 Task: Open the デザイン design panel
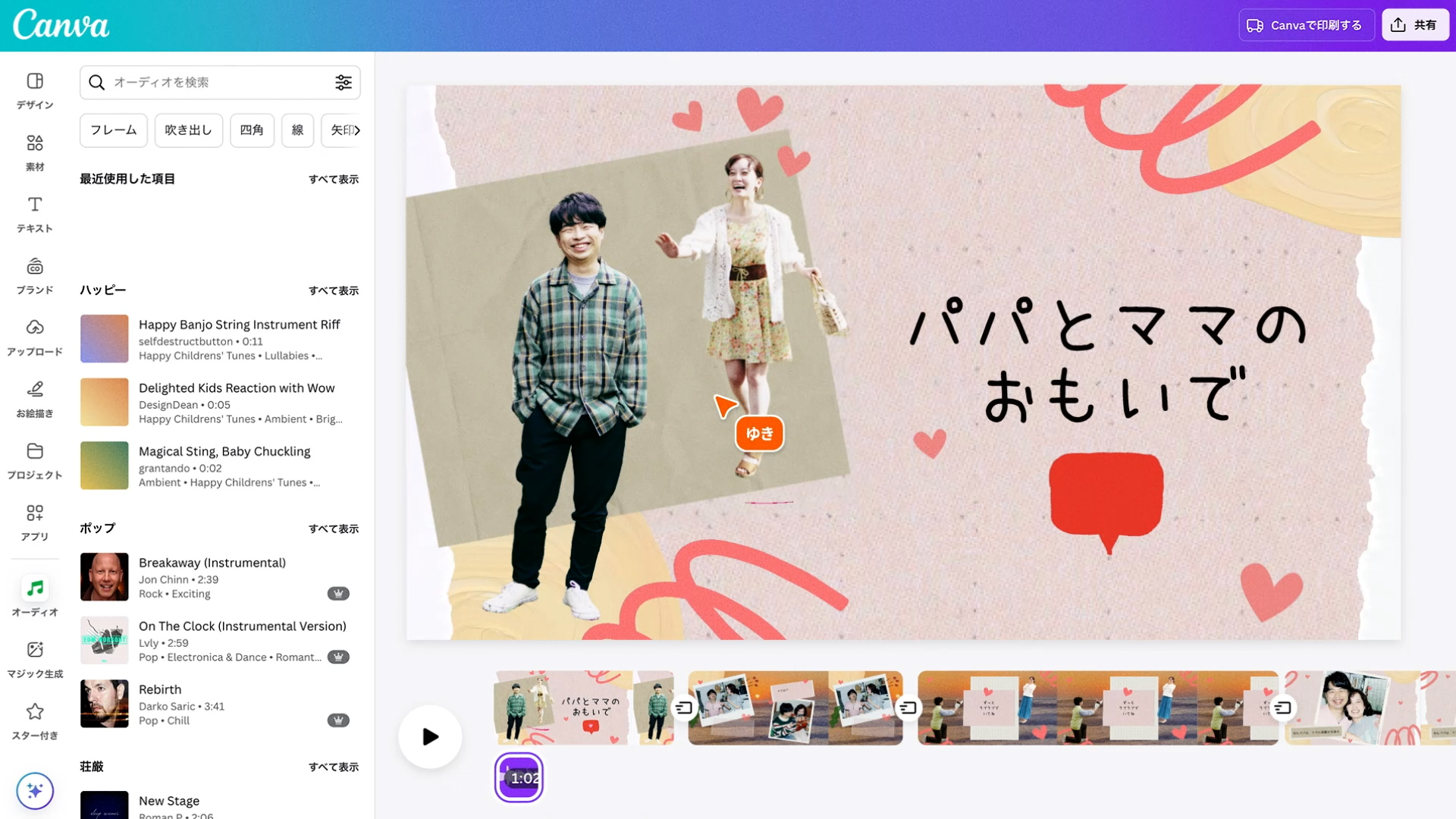[x=35, y=91]
